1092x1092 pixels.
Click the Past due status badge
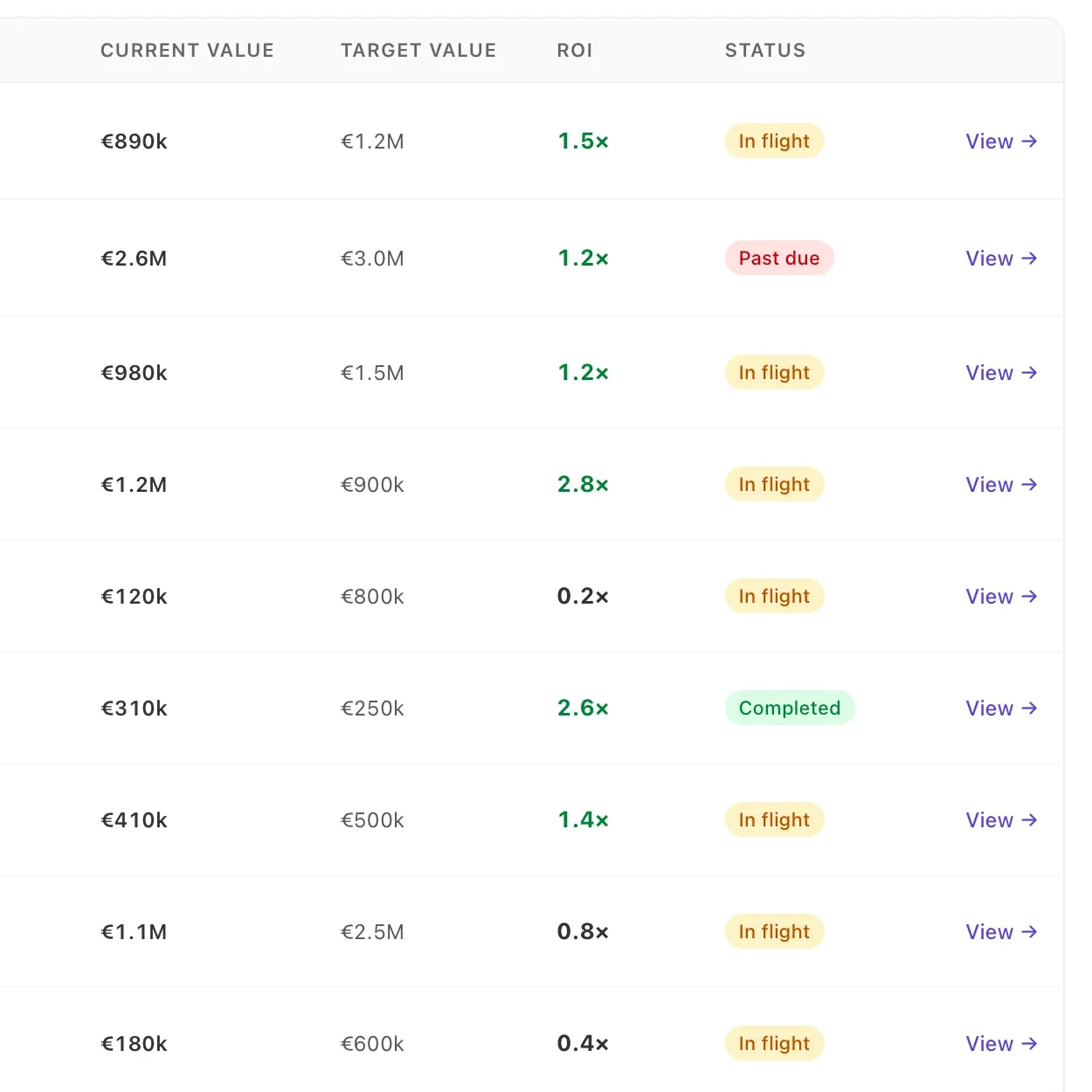(779, 259)
